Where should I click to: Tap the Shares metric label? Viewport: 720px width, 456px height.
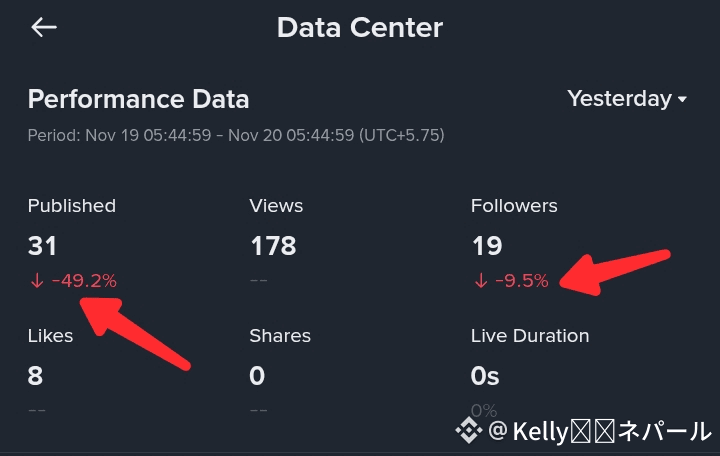[x=280, y=336]
